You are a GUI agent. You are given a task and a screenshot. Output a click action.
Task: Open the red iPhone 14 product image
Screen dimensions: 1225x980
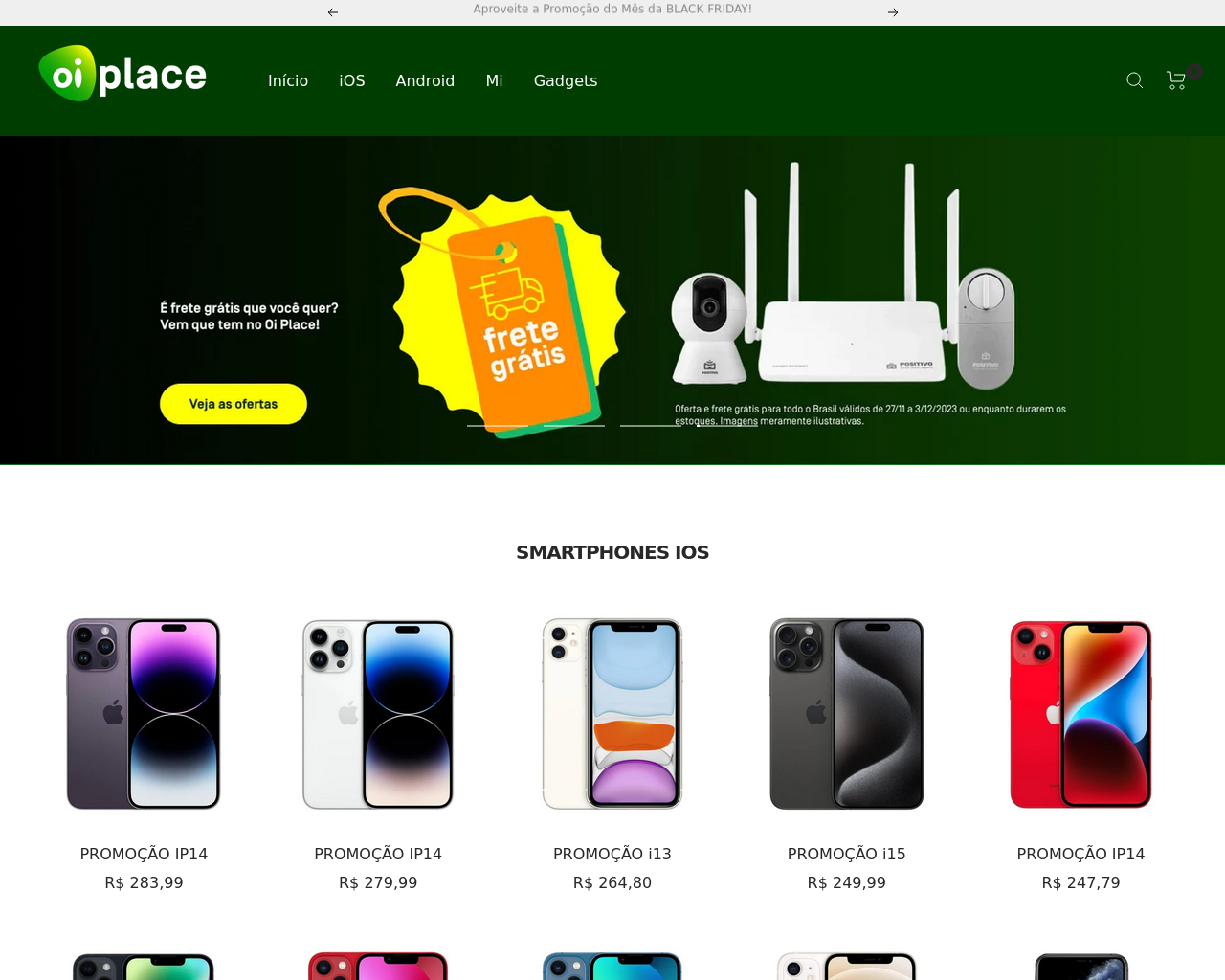pos(1080,714)
